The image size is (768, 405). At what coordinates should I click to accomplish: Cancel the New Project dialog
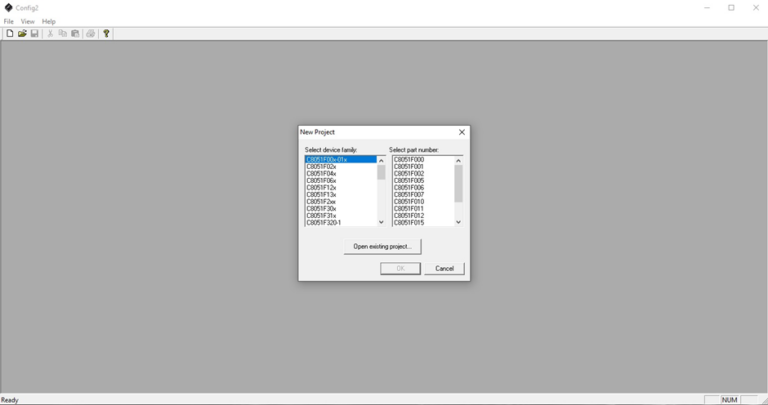[x=444, y=268]
